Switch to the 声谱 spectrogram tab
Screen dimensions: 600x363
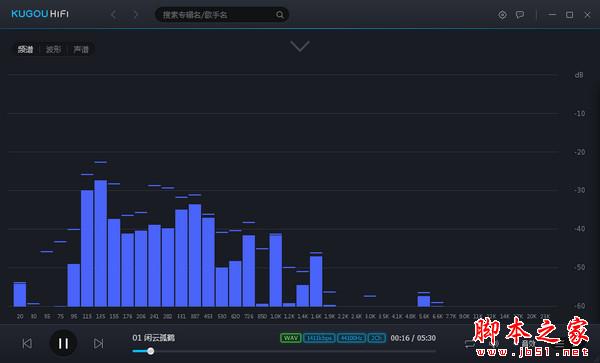81,49
